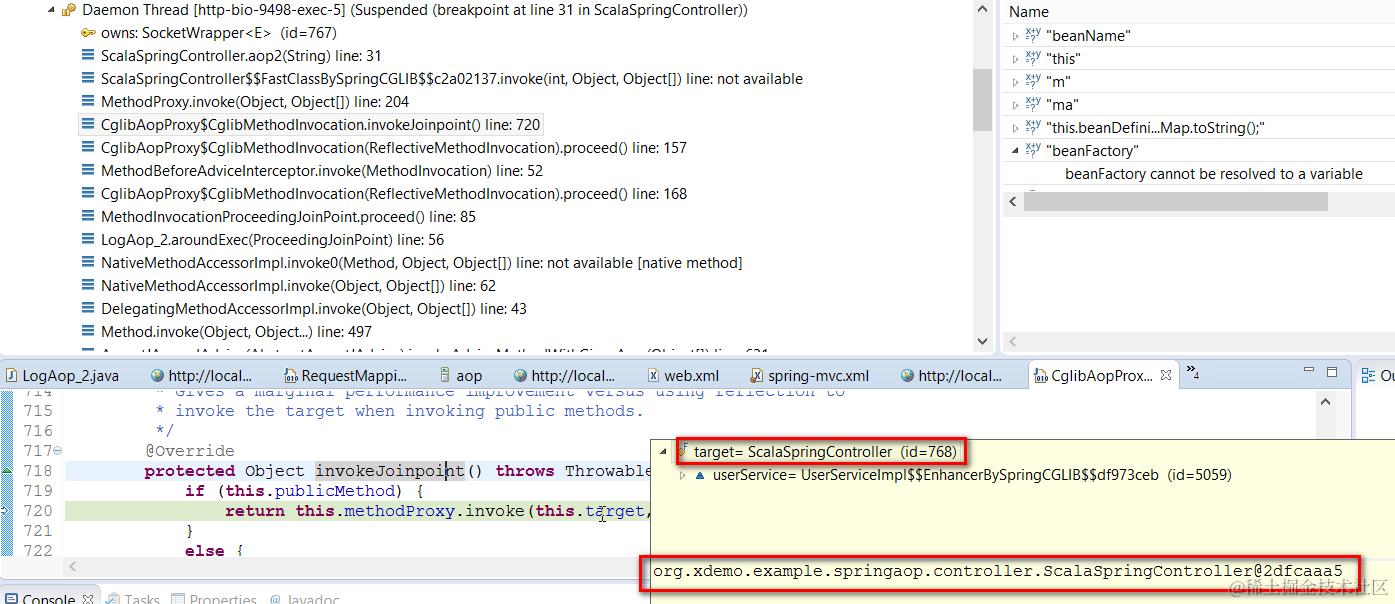Viewport: 1395px width, 604px height.
Task: Switch to the Tasks view tab
Action: tap(133, 599)
